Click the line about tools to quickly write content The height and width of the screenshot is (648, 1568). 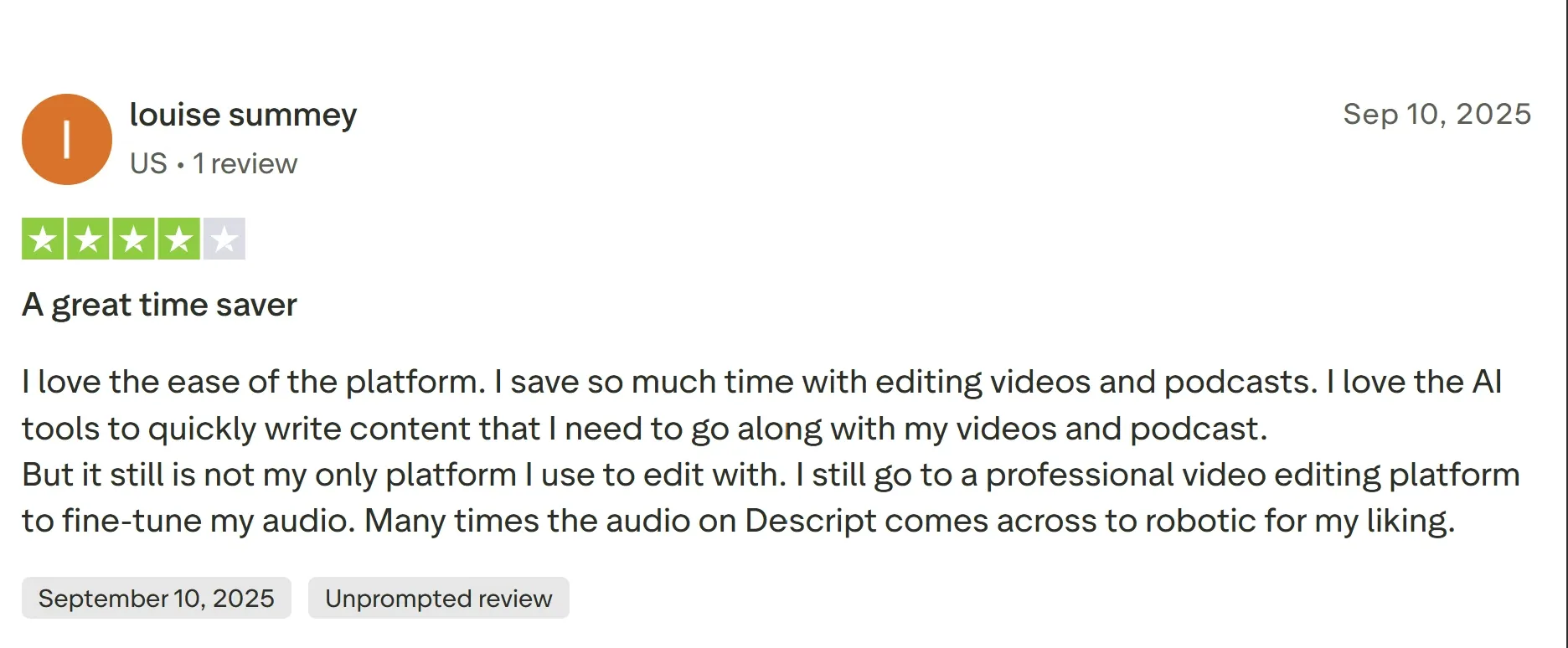pos(644,429)
